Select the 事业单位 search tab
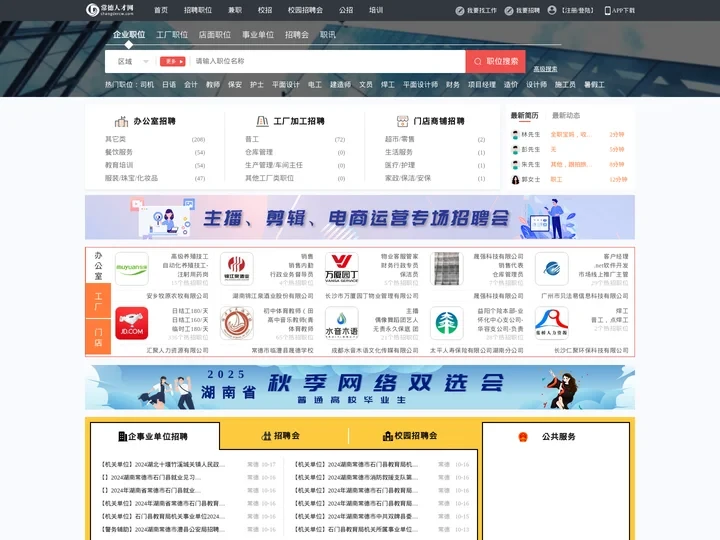 point(258,34)
